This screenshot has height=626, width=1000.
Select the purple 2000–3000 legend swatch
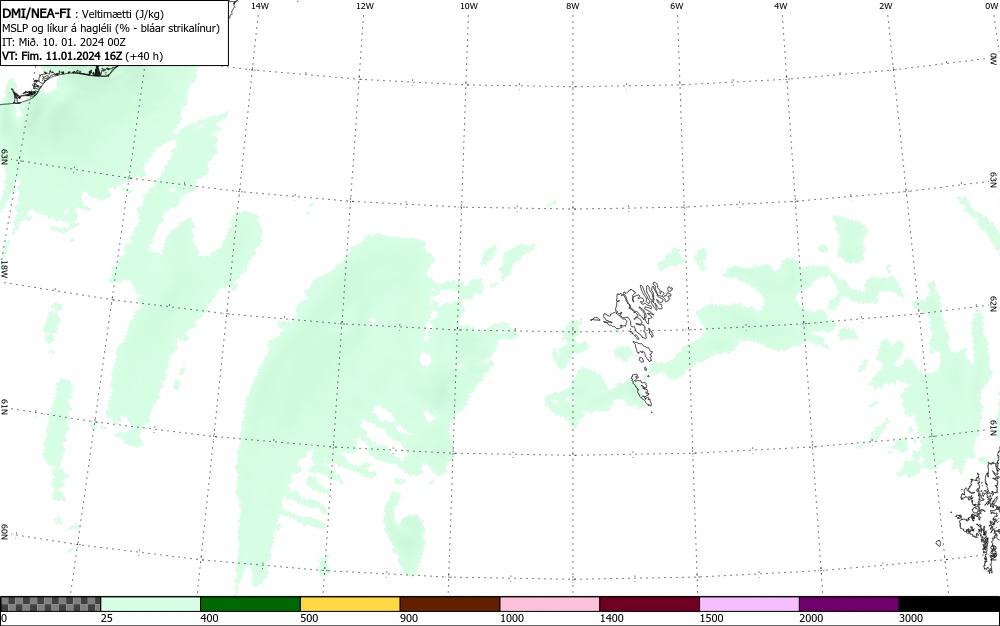tap(849, 604)
